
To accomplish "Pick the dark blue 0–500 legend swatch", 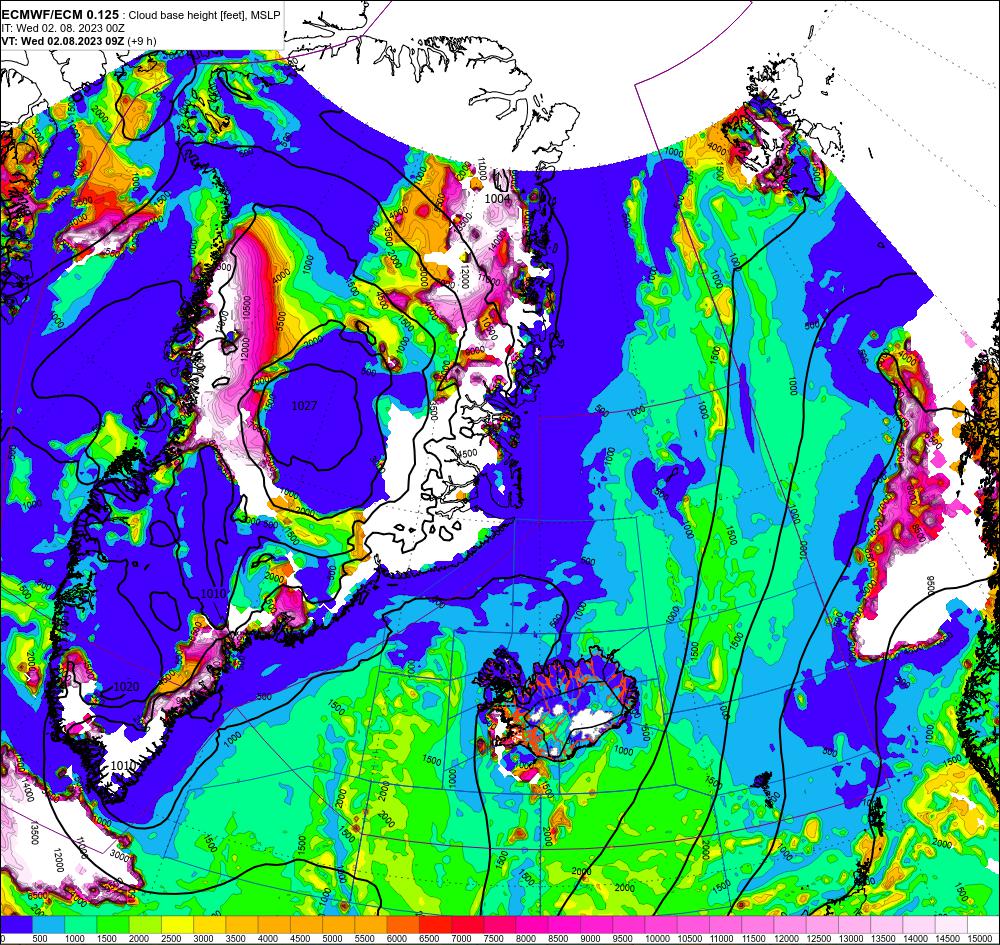I will (x=16, y=924).
